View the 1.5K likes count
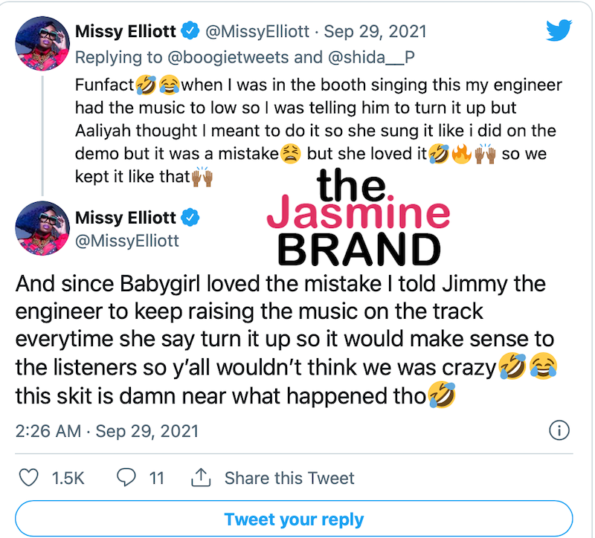The image size is (595, 538). 68,478
